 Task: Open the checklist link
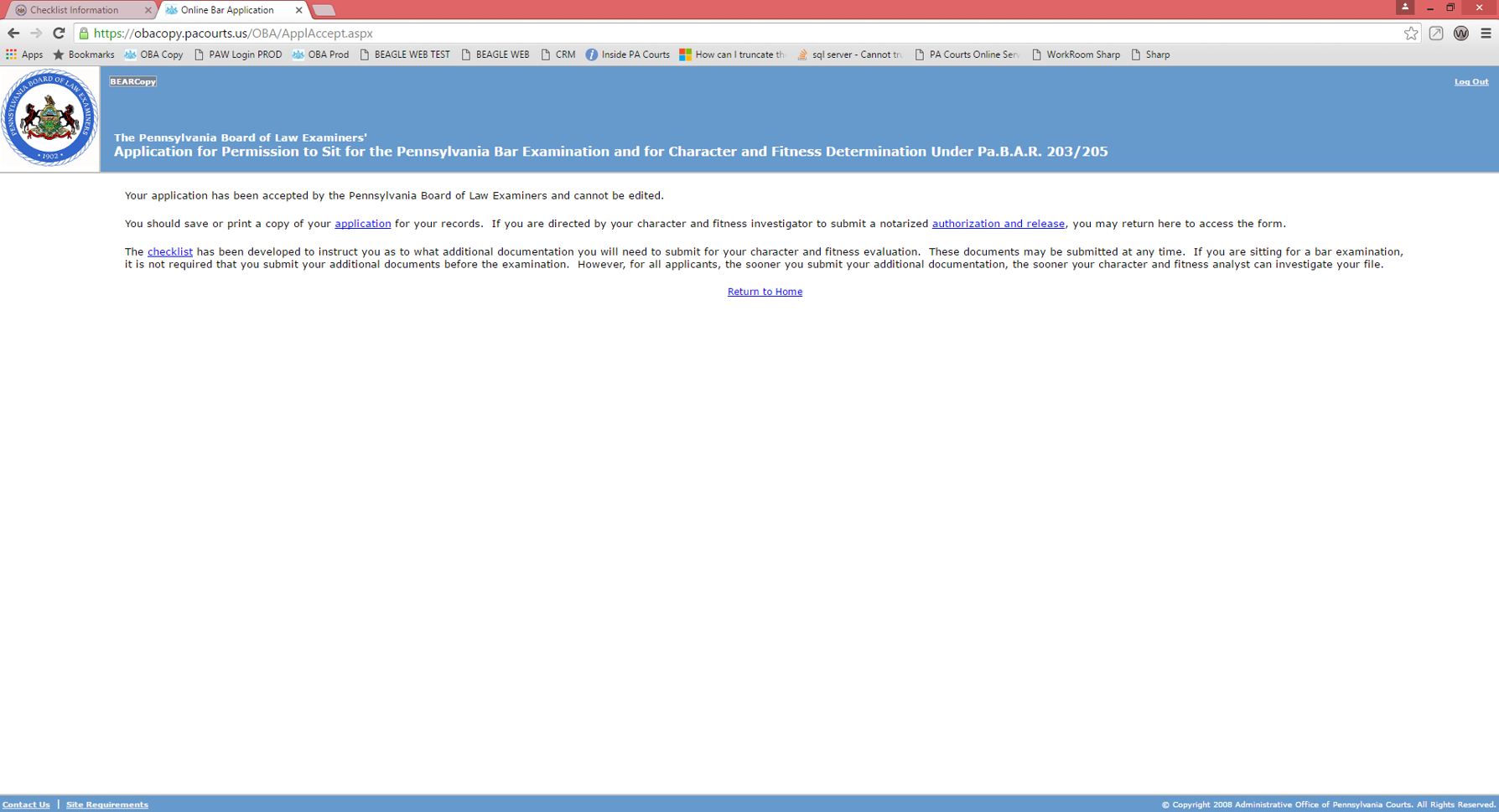[x=169, y=251]
